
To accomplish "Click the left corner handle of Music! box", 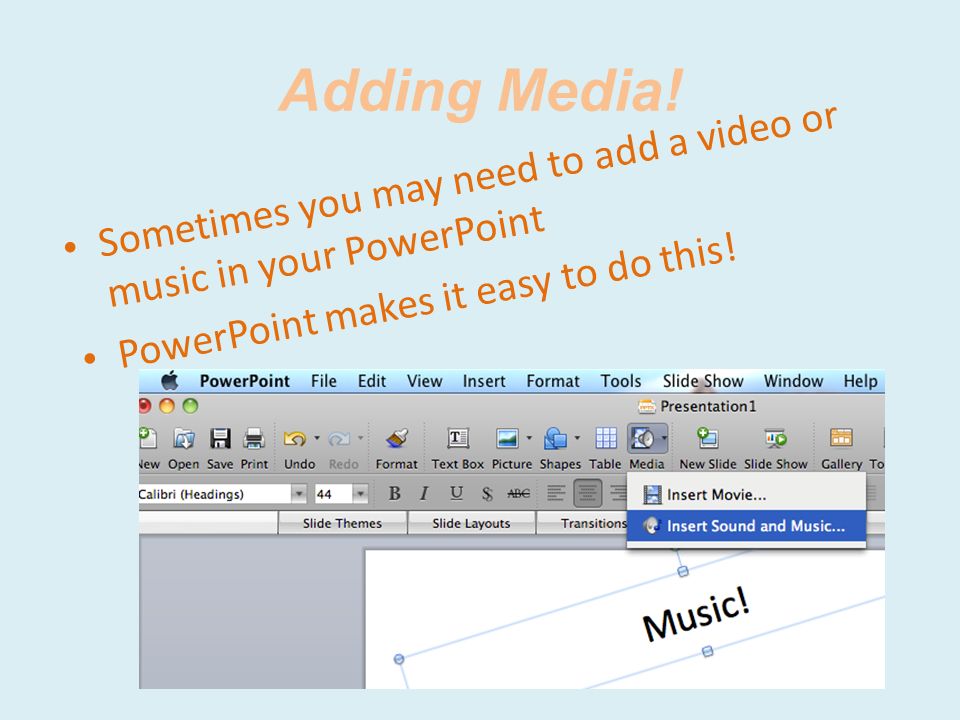I will click(399, 659).
